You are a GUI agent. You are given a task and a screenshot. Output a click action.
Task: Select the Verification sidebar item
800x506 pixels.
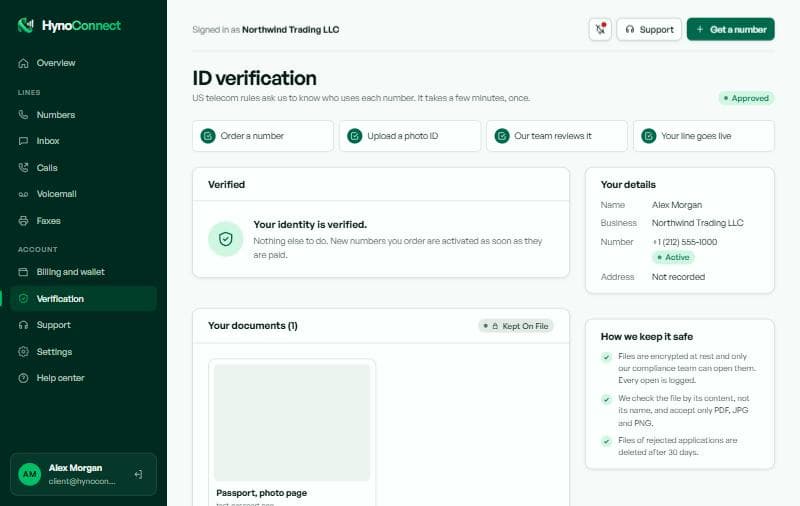point(83,299)
